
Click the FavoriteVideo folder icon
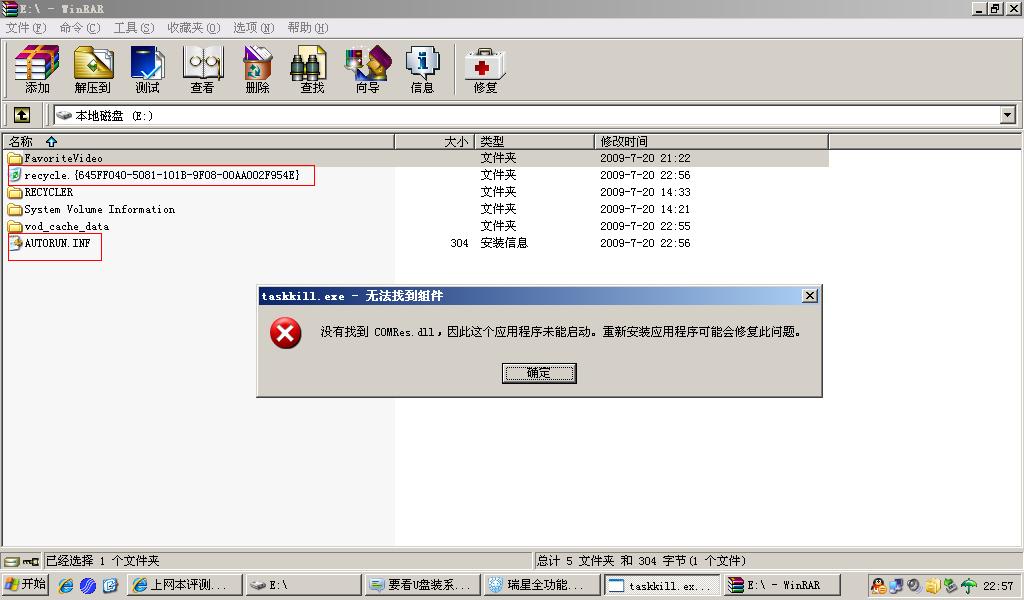[x=15, y=158]
